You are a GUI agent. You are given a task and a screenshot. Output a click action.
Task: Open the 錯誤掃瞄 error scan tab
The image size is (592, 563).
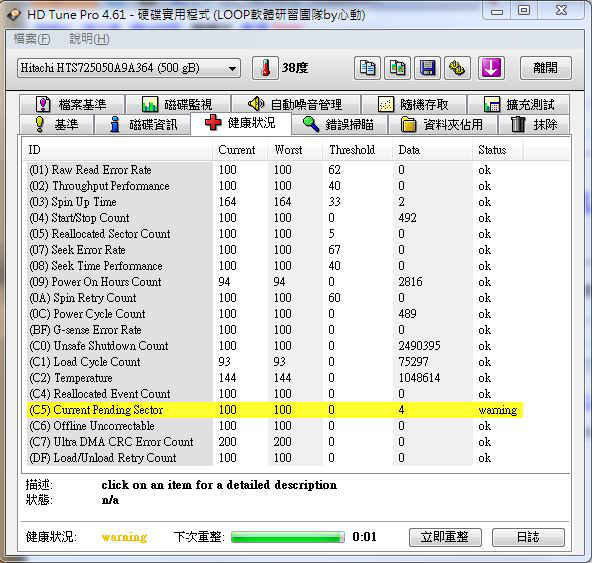pyautogui.click(x=339, y=124)
